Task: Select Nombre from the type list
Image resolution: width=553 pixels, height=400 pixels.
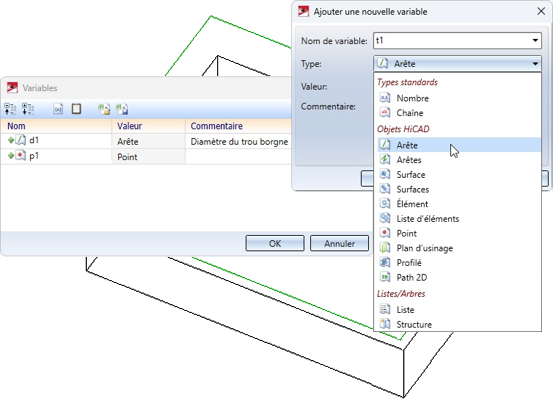Action: (459, 98)
